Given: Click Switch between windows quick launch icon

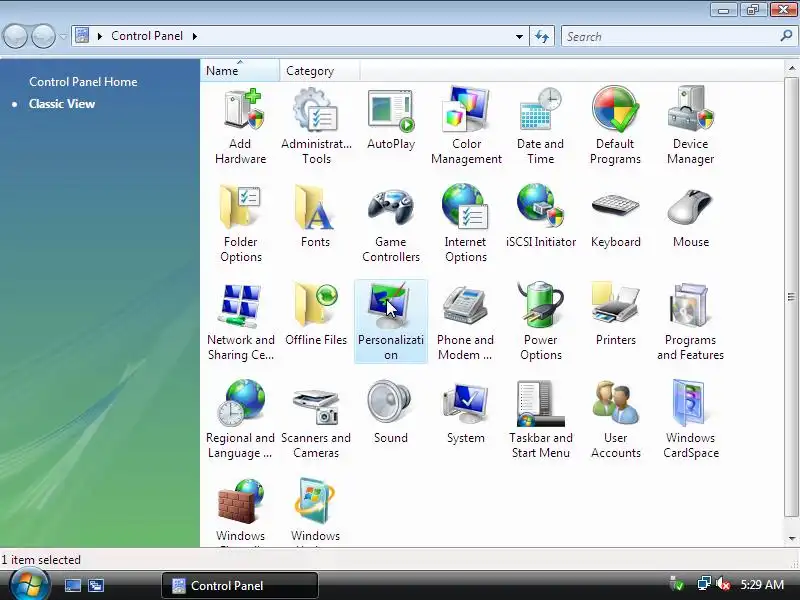Looking at the screenshot, I should (x=96, y=585).
